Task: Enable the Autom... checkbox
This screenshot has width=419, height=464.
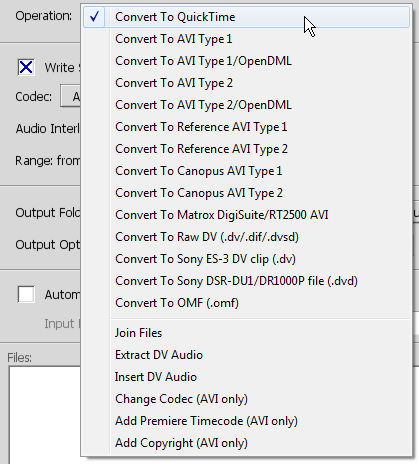Action: [26, 294]
